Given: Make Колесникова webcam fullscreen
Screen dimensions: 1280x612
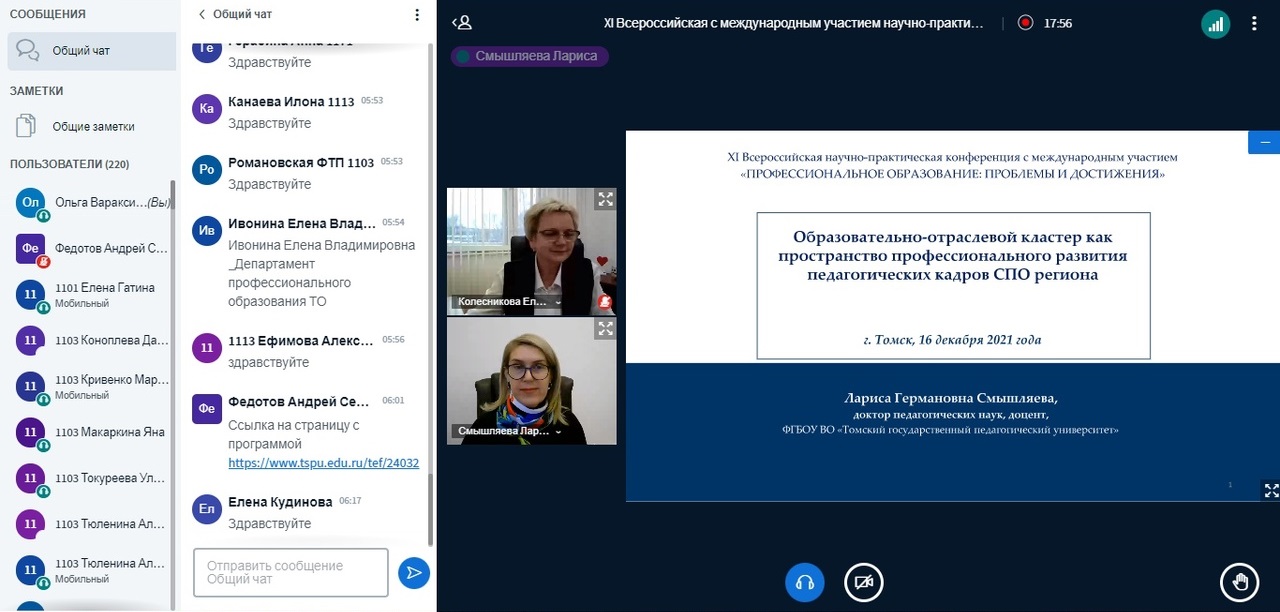Looking at the screenshot, I should (605, 200).
